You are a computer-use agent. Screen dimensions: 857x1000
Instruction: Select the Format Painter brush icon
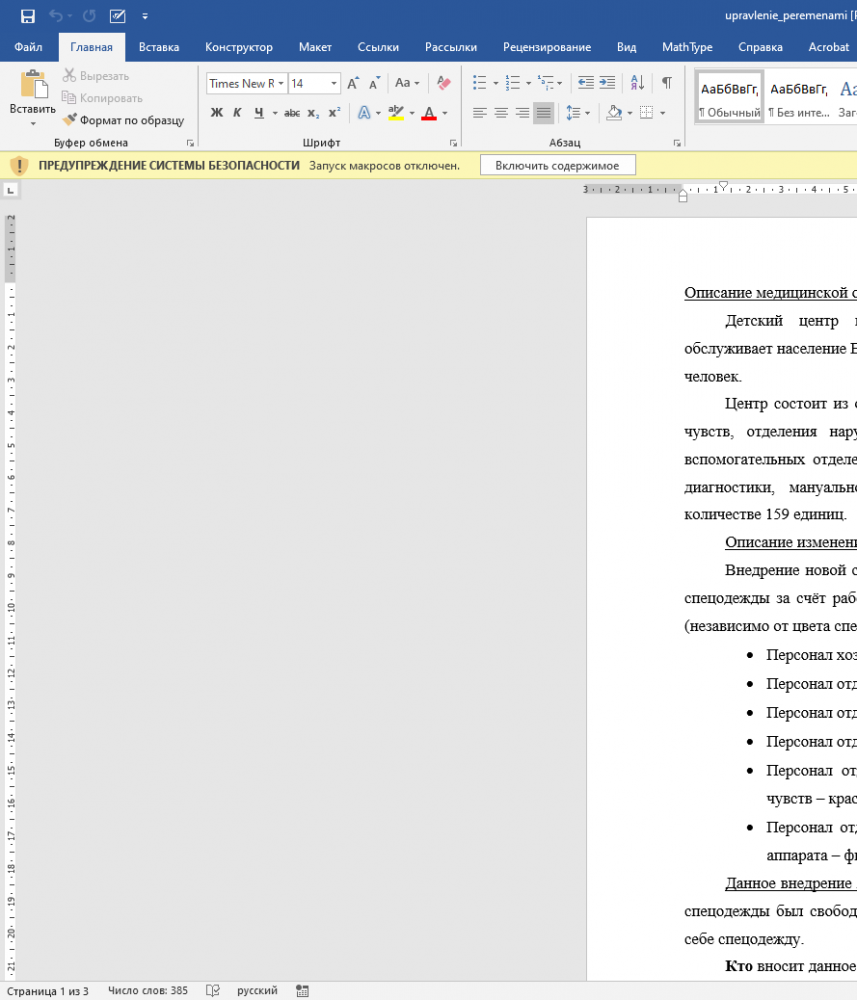pos(69,119)
